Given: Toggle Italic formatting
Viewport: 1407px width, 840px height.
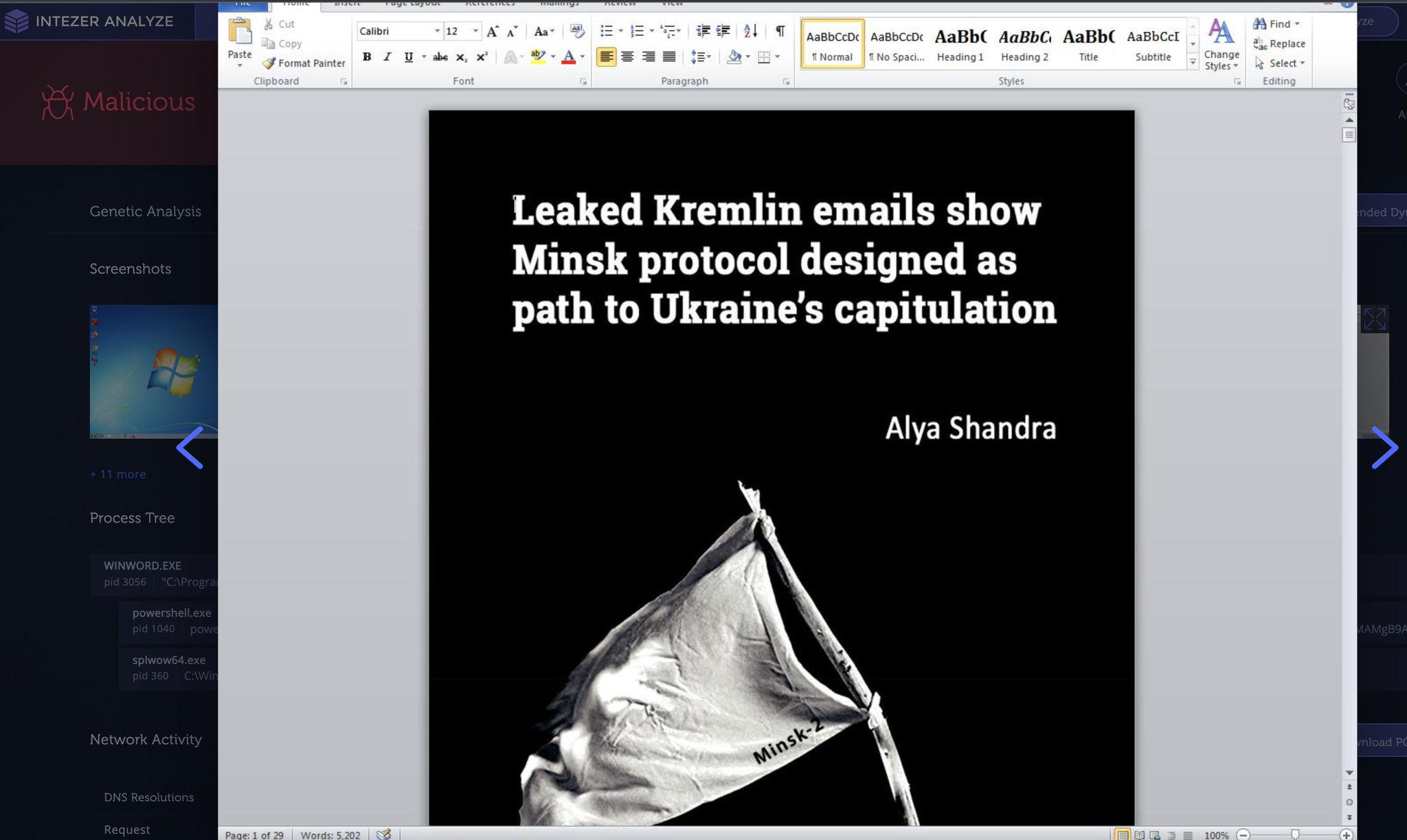Looking at the screenshot, I should click(x=387, y=57).
